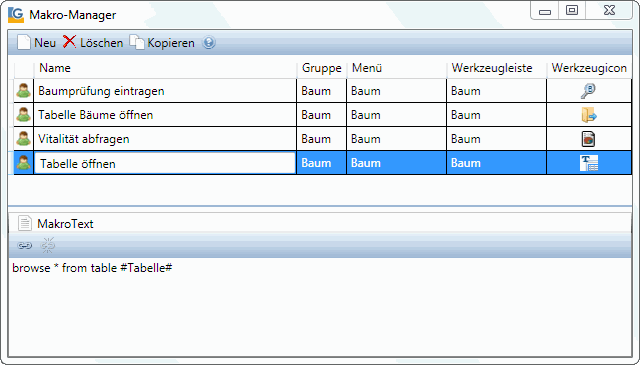The width and height of the screenshot is (640, 365).
Task: Click the document icon for Vitalität abfragen
Action: point(588,139)
